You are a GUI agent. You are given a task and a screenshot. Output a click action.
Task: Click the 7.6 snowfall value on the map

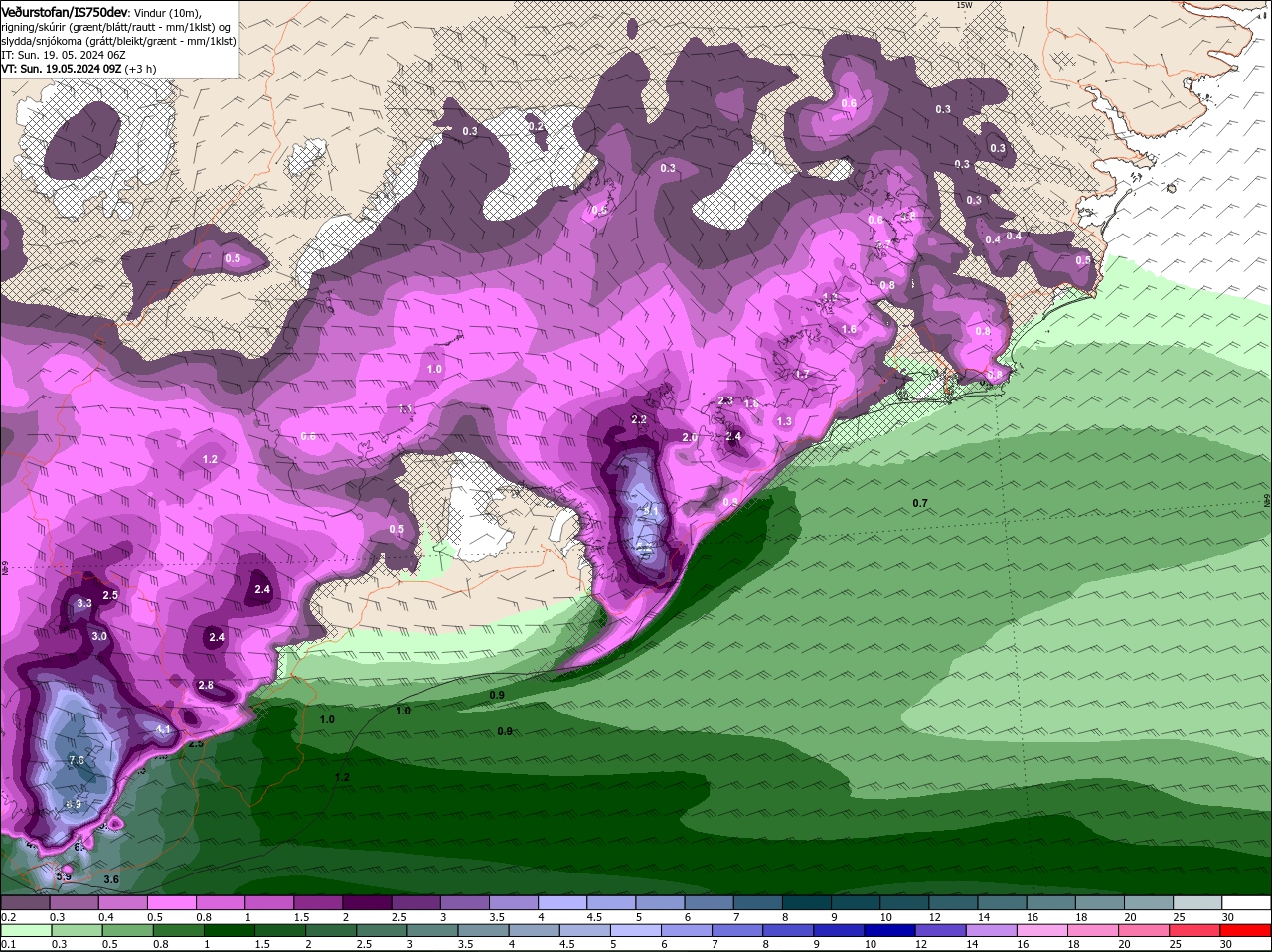(x=77, y=760)
